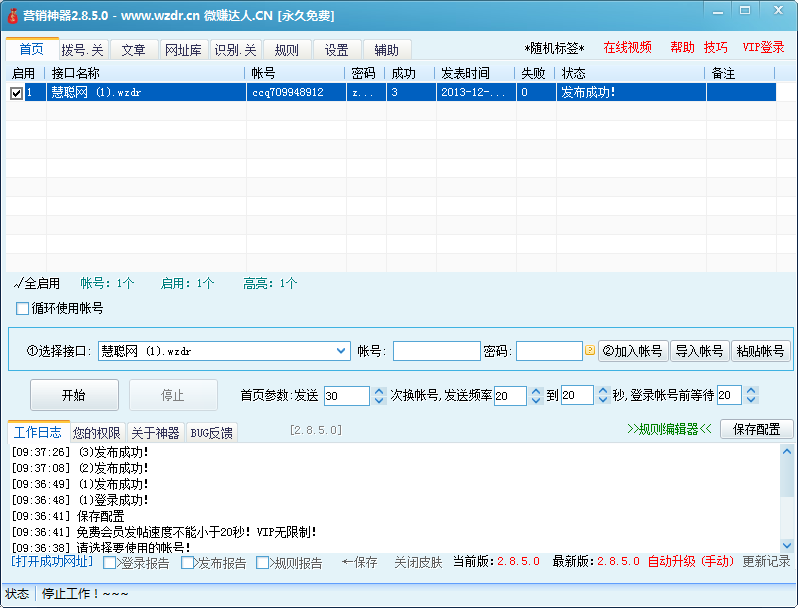
Task: Click the work log vertical scrollbar
Action: pos(785,497)
